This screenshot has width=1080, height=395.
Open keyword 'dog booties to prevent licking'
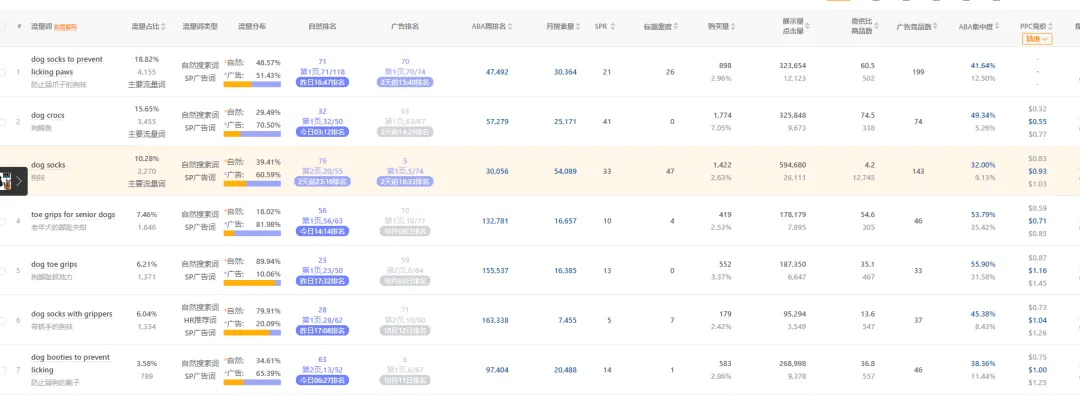[70, 363]
